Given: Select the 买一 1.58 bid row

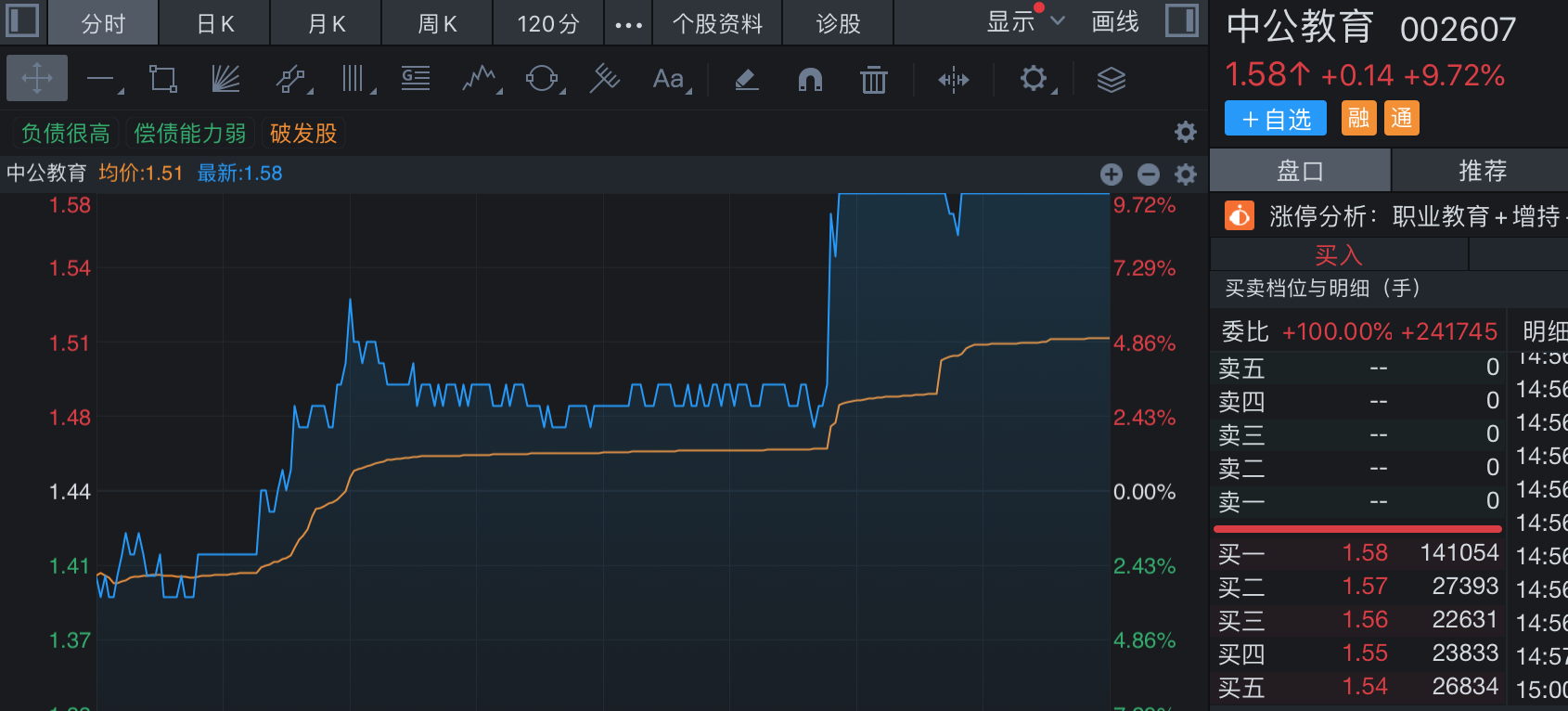Looking at the screenshot, I should pos(1358,553).
